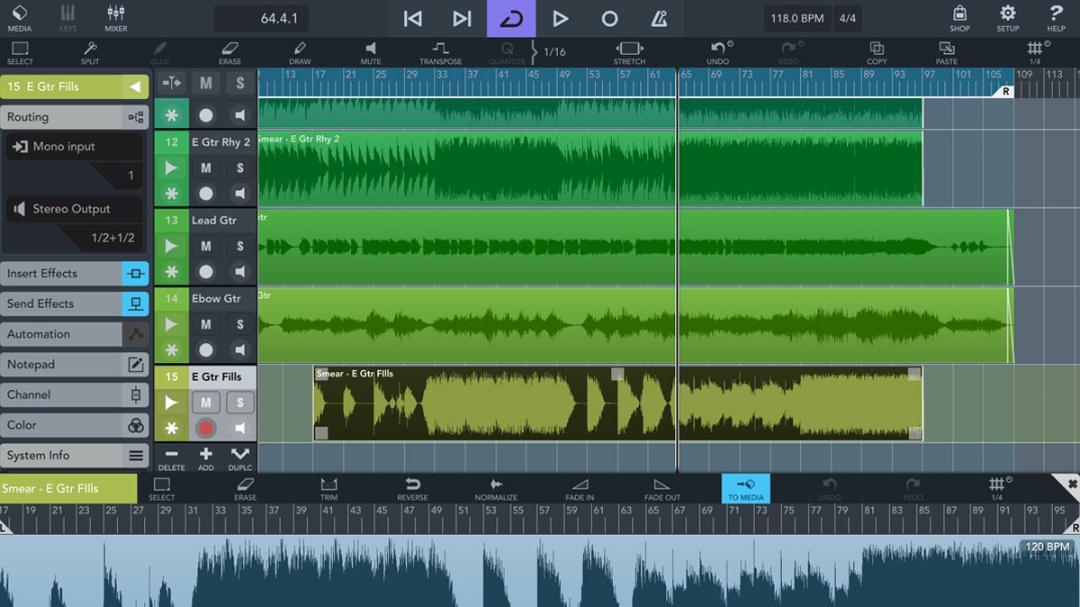Expand the Send Effects section
Image resolution: width=1080 pixels, height=607 pixels.
click(74, 304)
